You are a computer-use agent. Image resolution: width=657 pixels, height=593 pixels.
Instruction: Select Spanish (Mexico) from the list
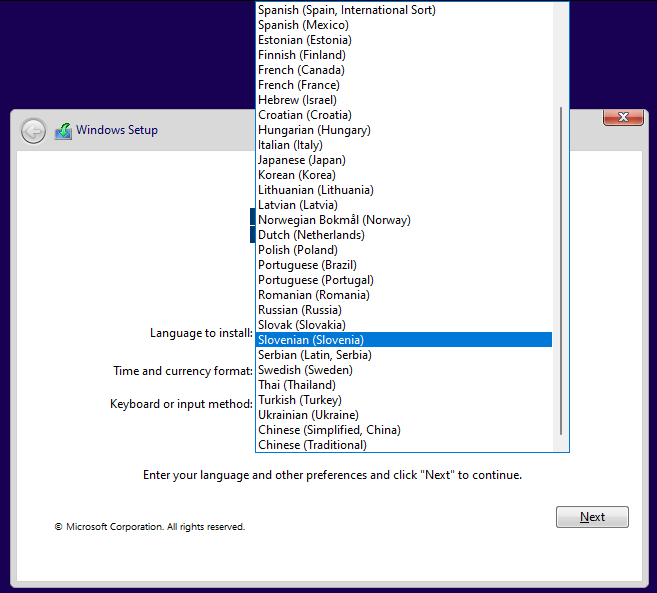[404, 25]
